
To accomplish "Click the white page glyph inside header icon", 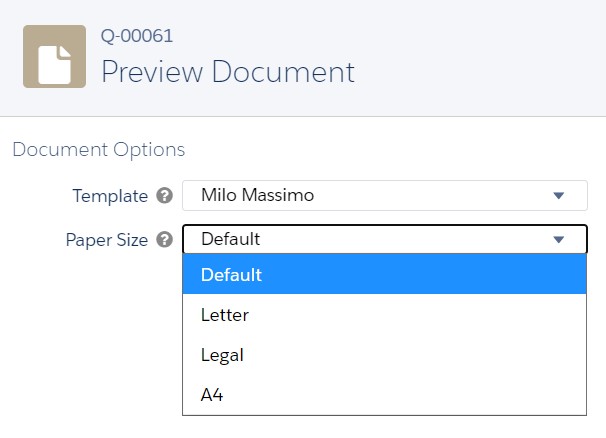I will [54, 65].
